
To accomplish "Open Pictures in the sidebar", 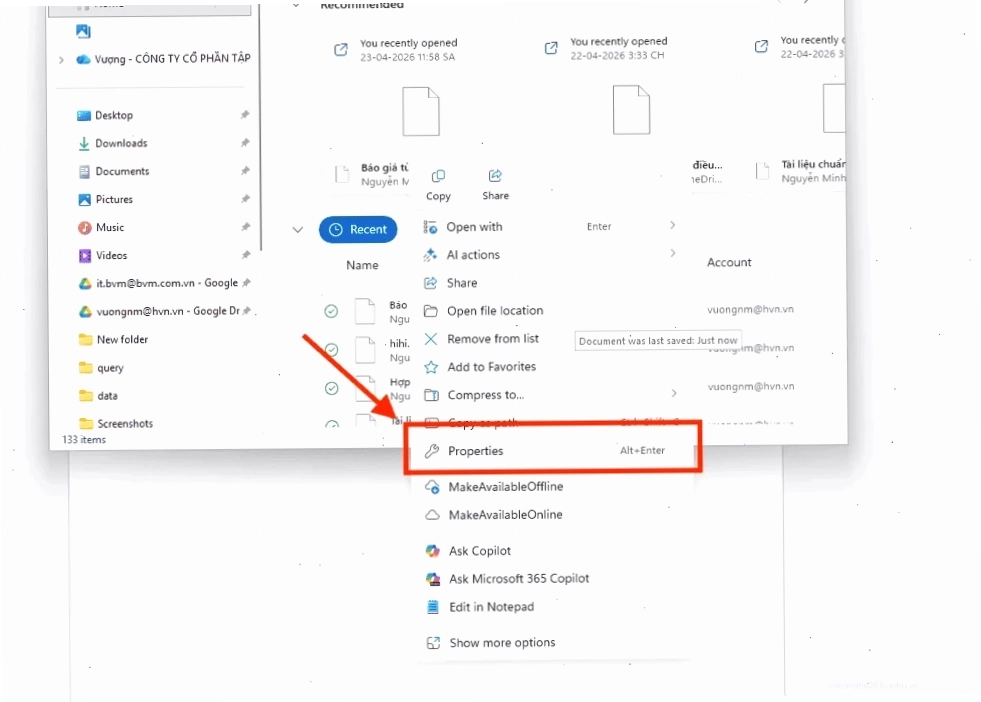I will click(114, 200).
